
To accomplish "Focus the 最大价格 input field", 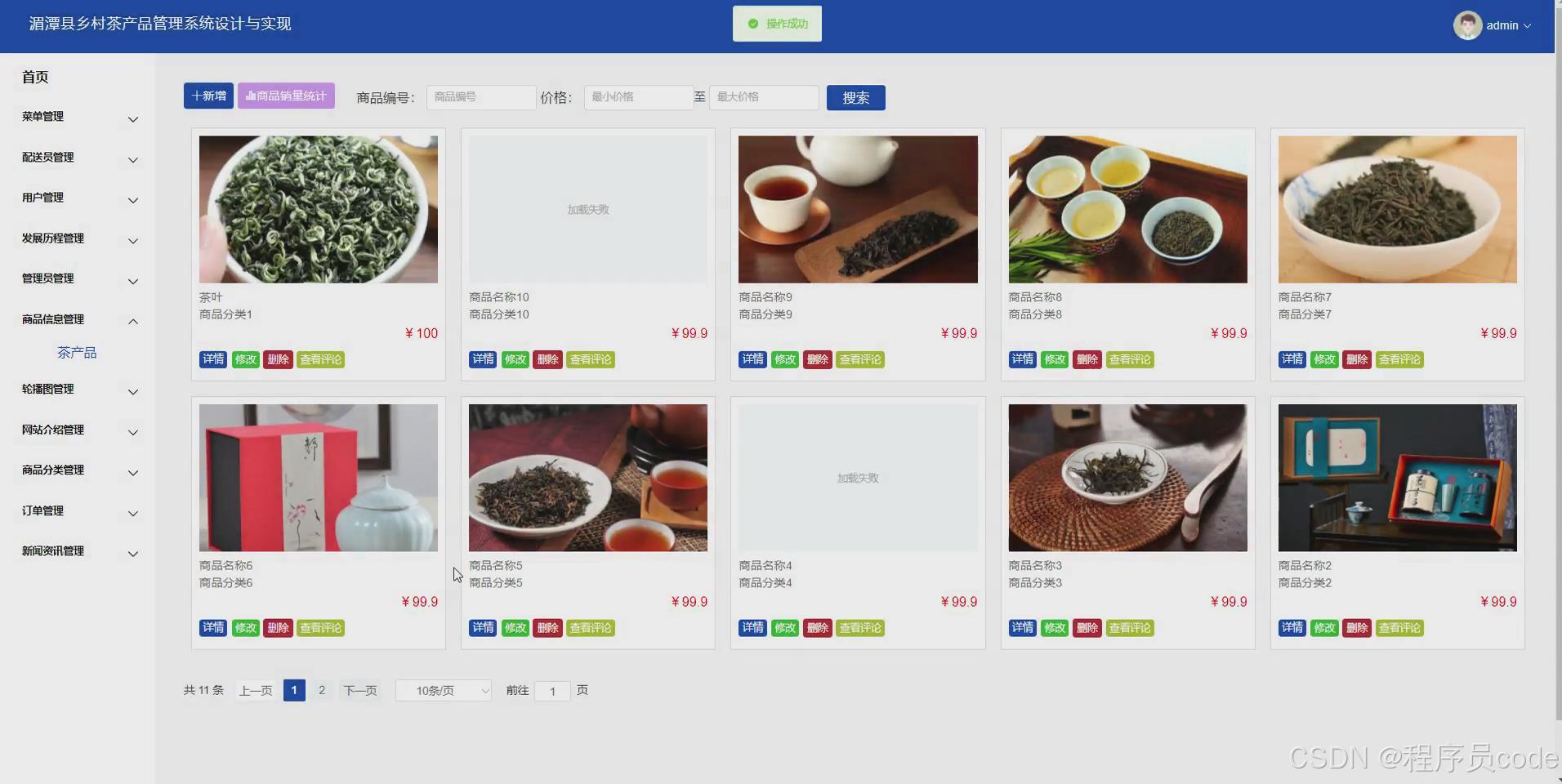I will click(764, 97).
